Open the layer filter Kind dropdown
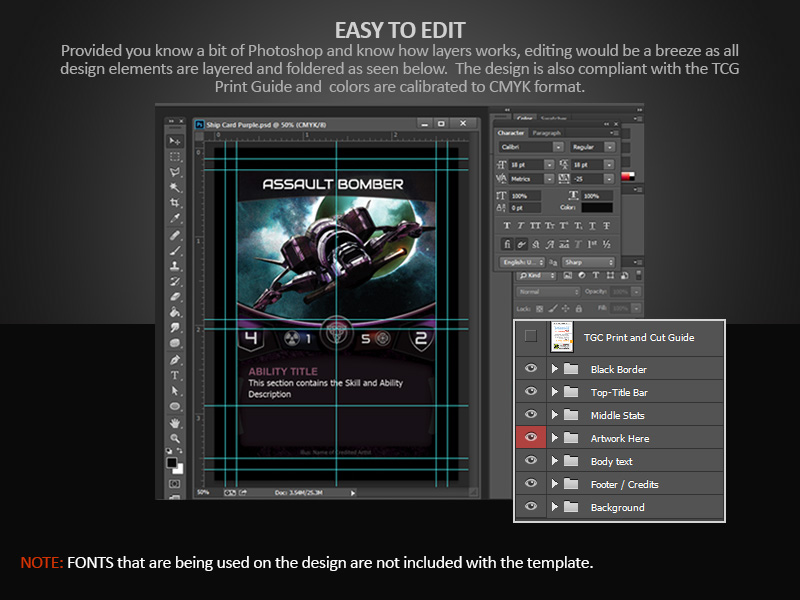Viewport: 800px width, 600px height. point(536,276)
